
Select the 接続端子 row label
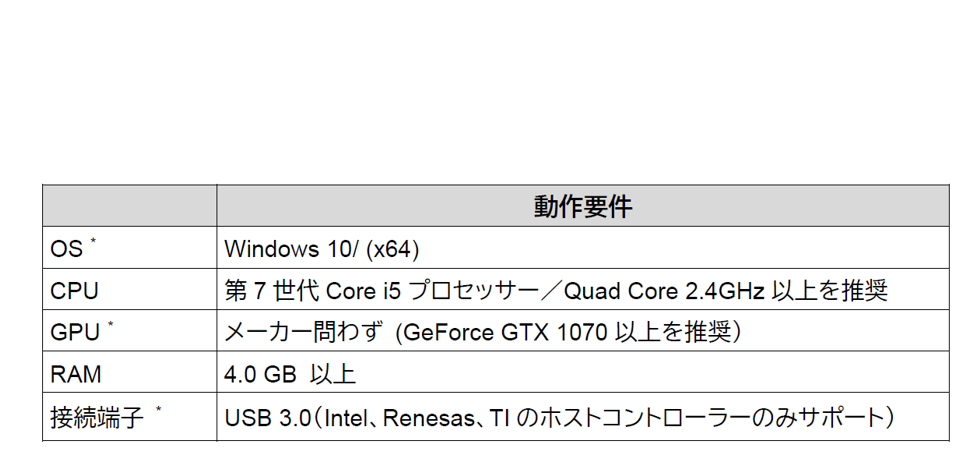pos(97,417)
